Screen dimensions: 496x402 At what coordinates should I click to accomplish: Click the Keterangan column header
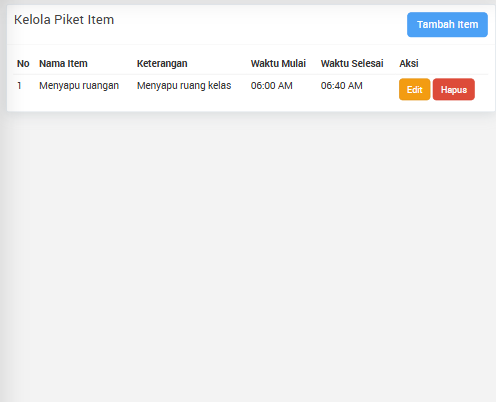tap(162, 63)
